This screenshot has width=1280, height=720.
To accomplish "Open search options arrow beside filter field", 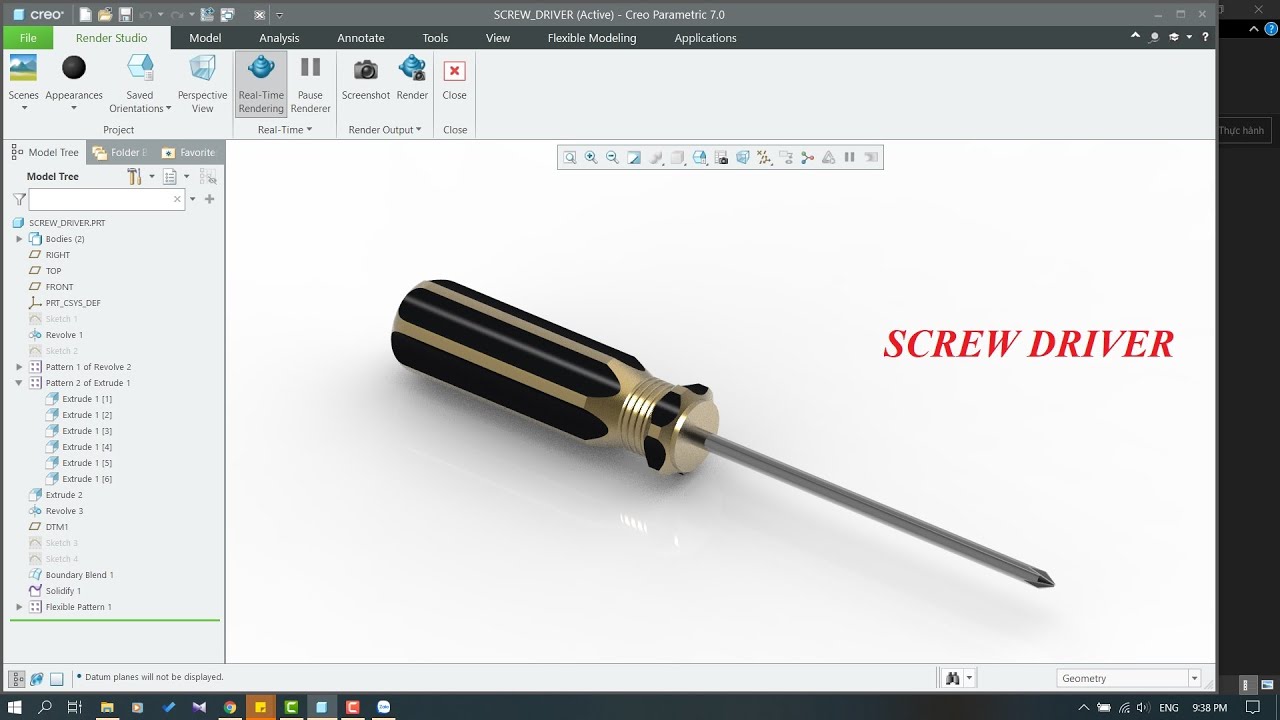I will click(x=193, y=199).
